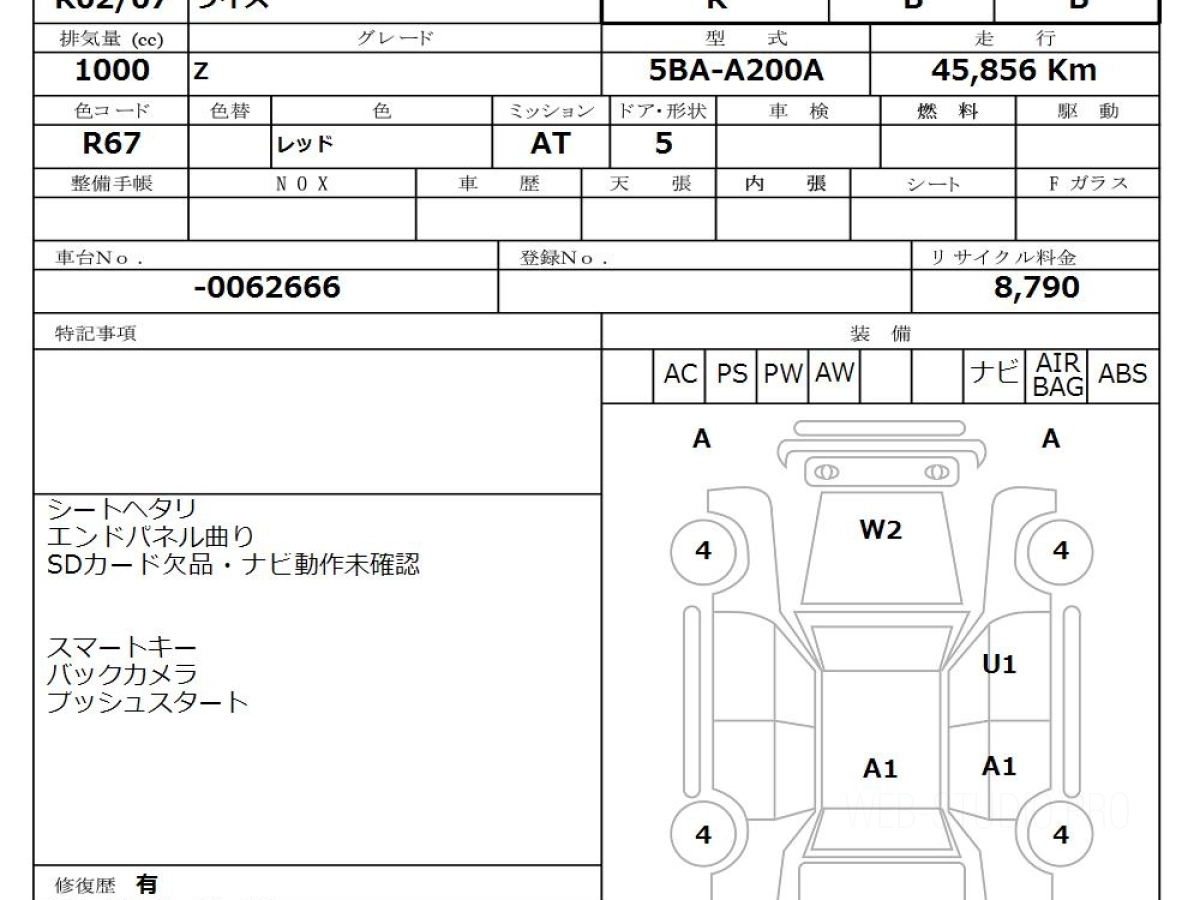The height and width of the screenshot is (900, 1200).
Task: Select the プッシュスタート feature line
Action: [x=147, y=702]
